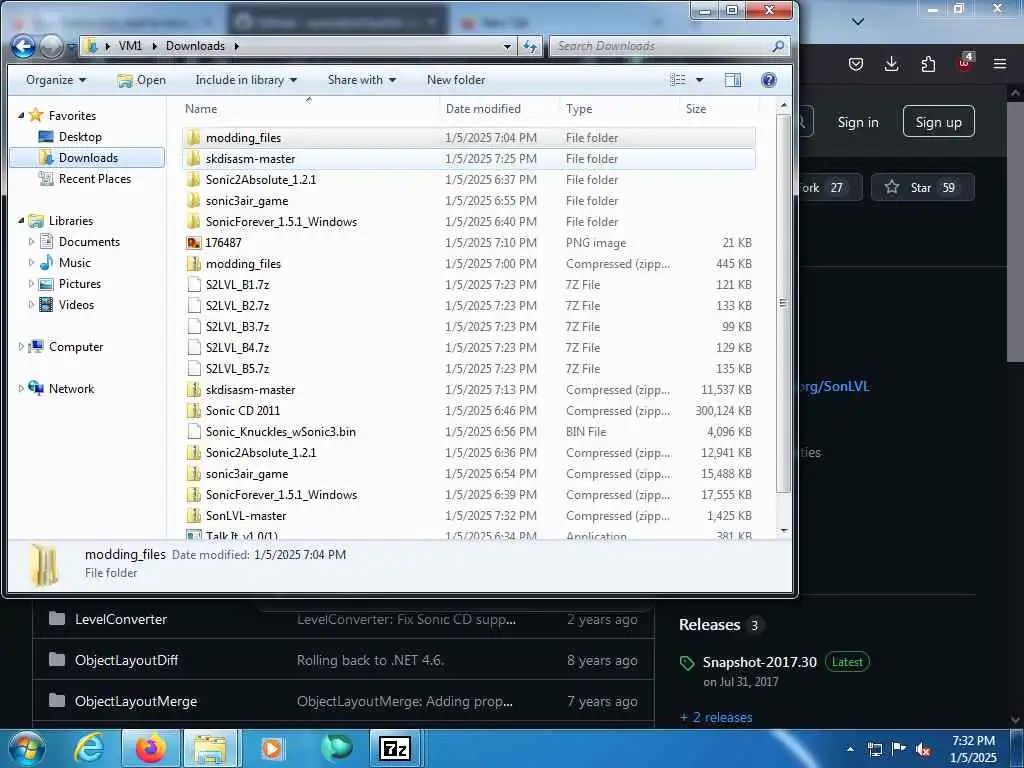The image size is (1024, 768).
Task: Open the ObjectLayoutMerge folder link
Action: pyautogui.click(x=136, y=701)
